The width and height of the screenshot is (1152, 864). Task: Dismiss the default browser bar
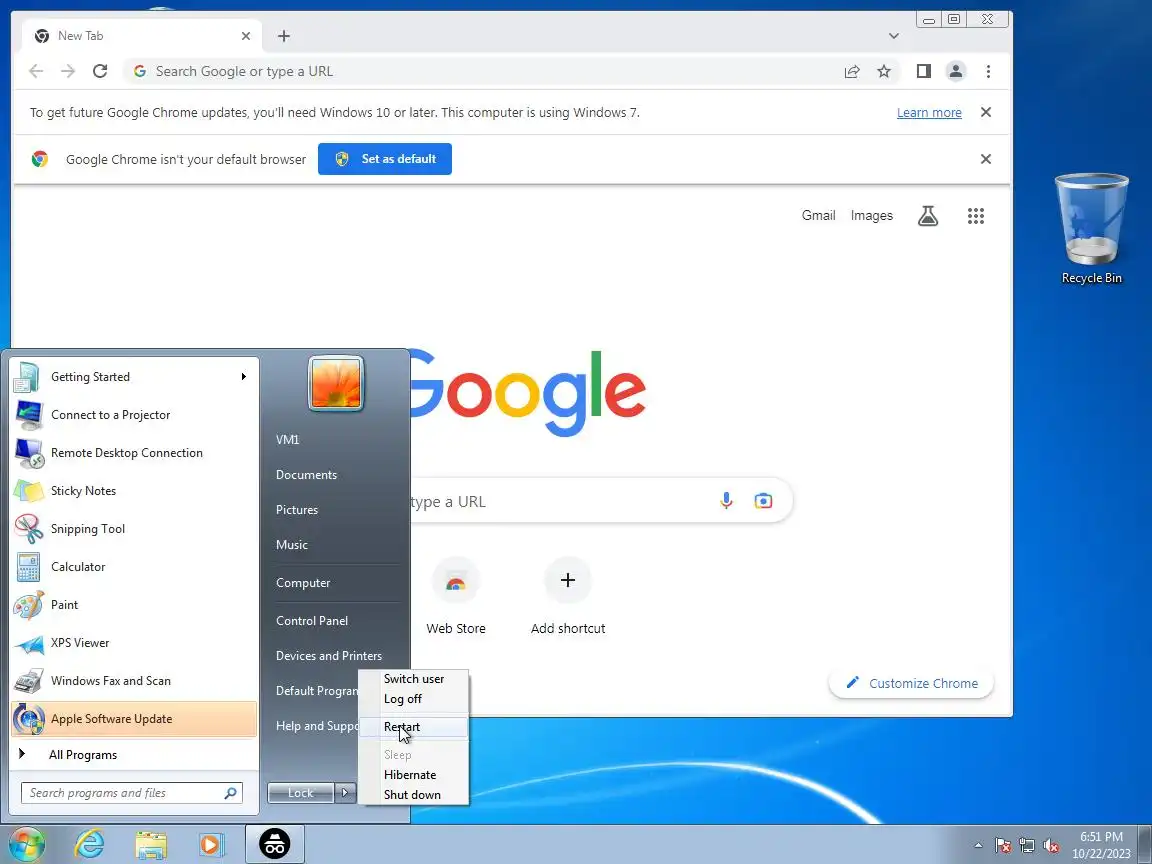[x=986, y=159]
